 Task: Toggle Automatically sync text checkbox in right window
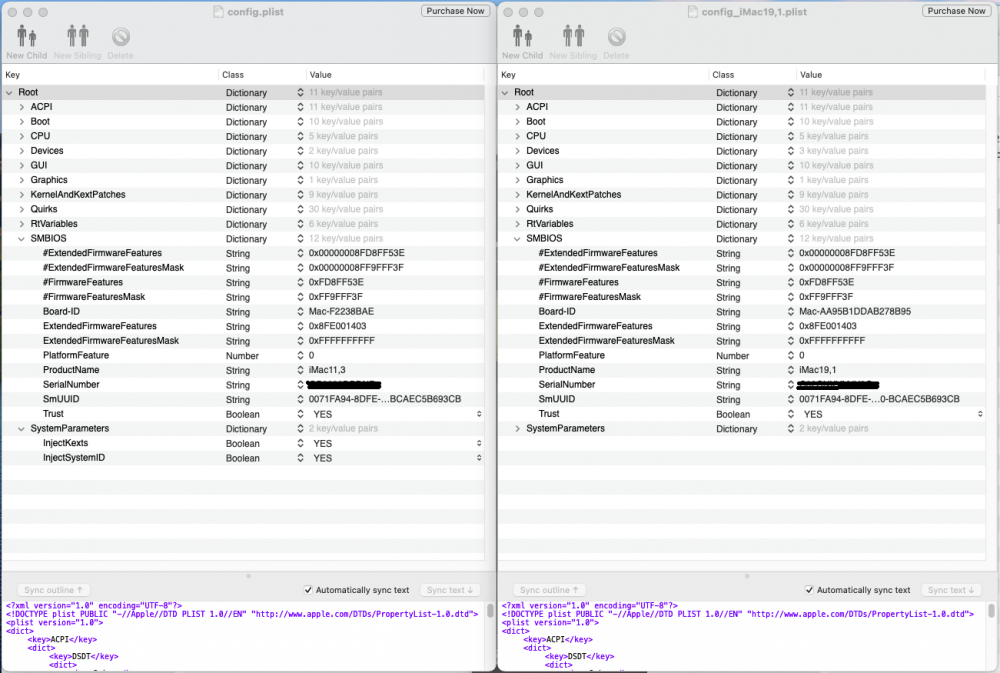pos(809,590)
